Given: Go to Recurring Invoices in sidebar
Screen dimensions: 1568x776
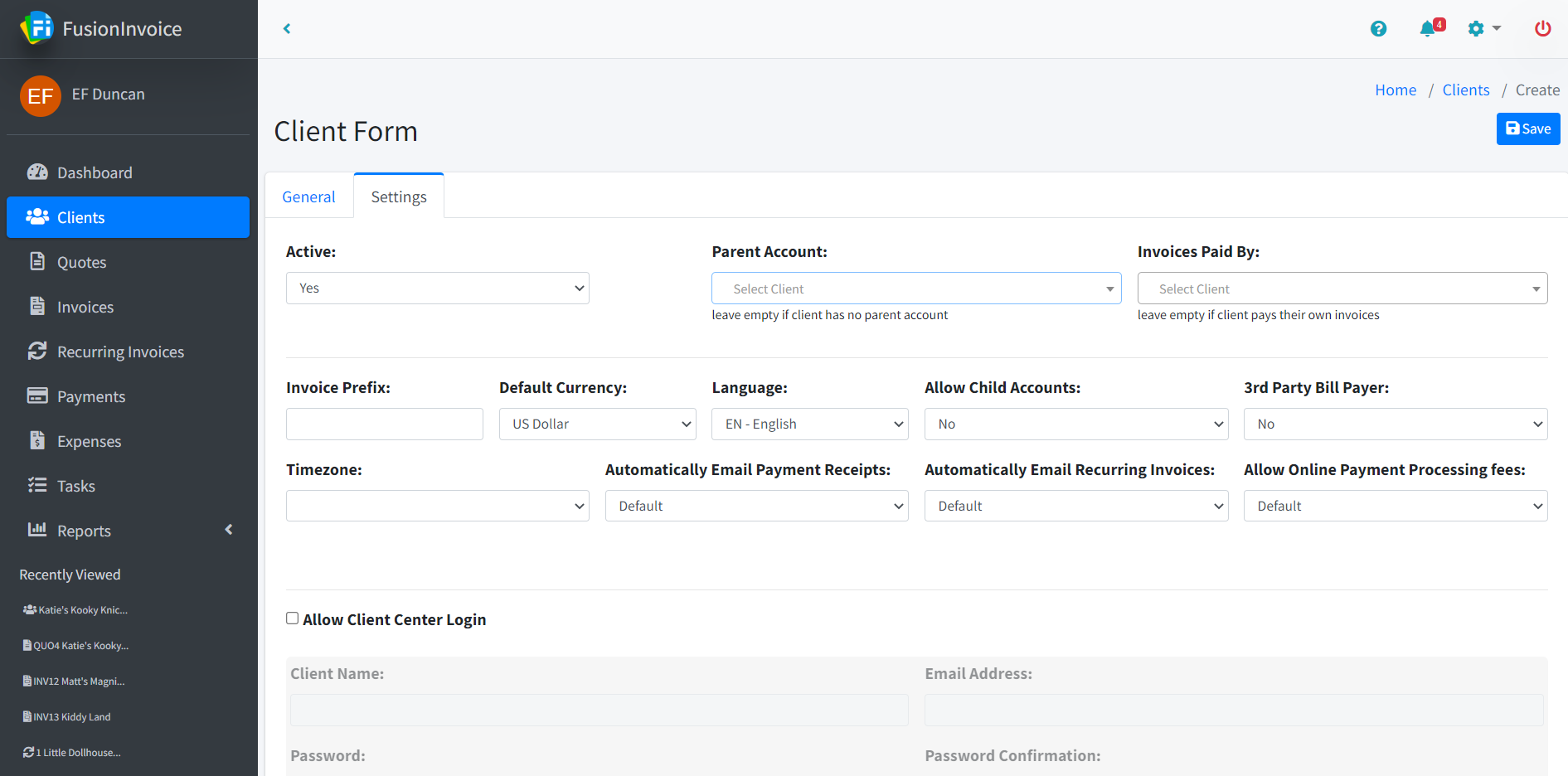Looking at the screenshot, I should [x=120, y=352].
